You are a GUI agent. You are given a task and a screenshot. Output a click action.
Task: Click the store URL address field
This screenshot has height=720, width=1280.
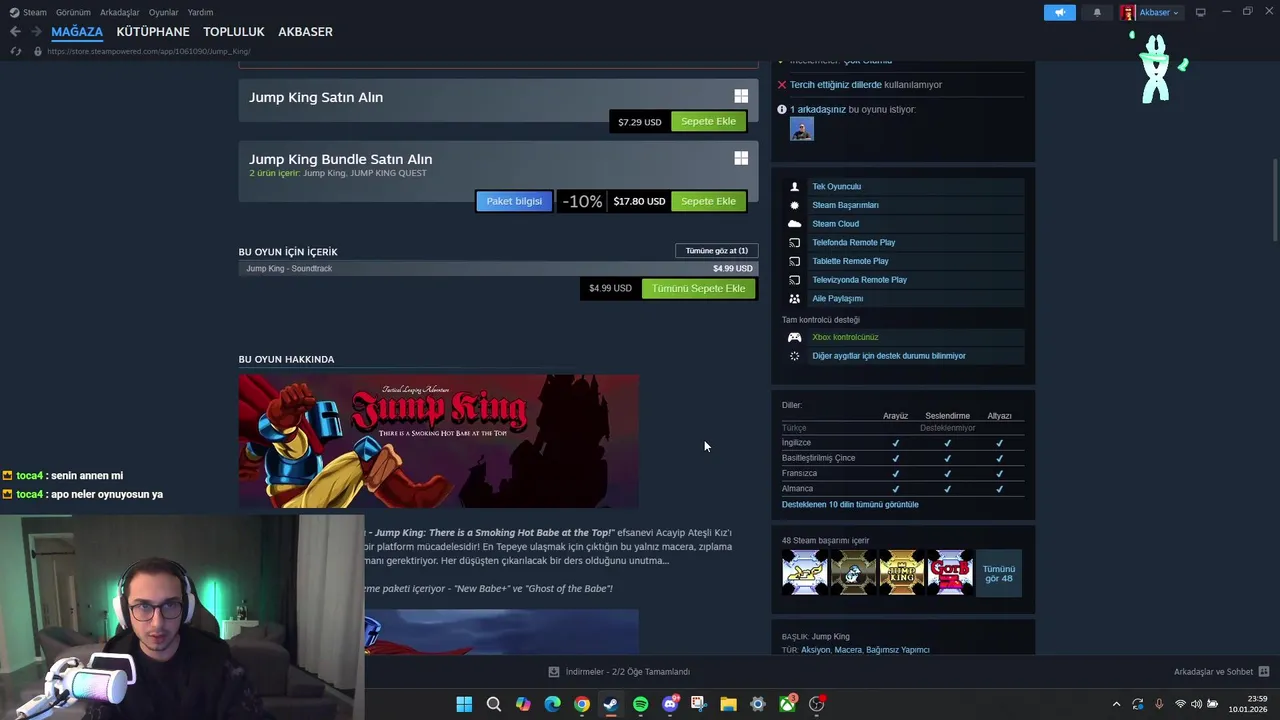tap(148, 51)
